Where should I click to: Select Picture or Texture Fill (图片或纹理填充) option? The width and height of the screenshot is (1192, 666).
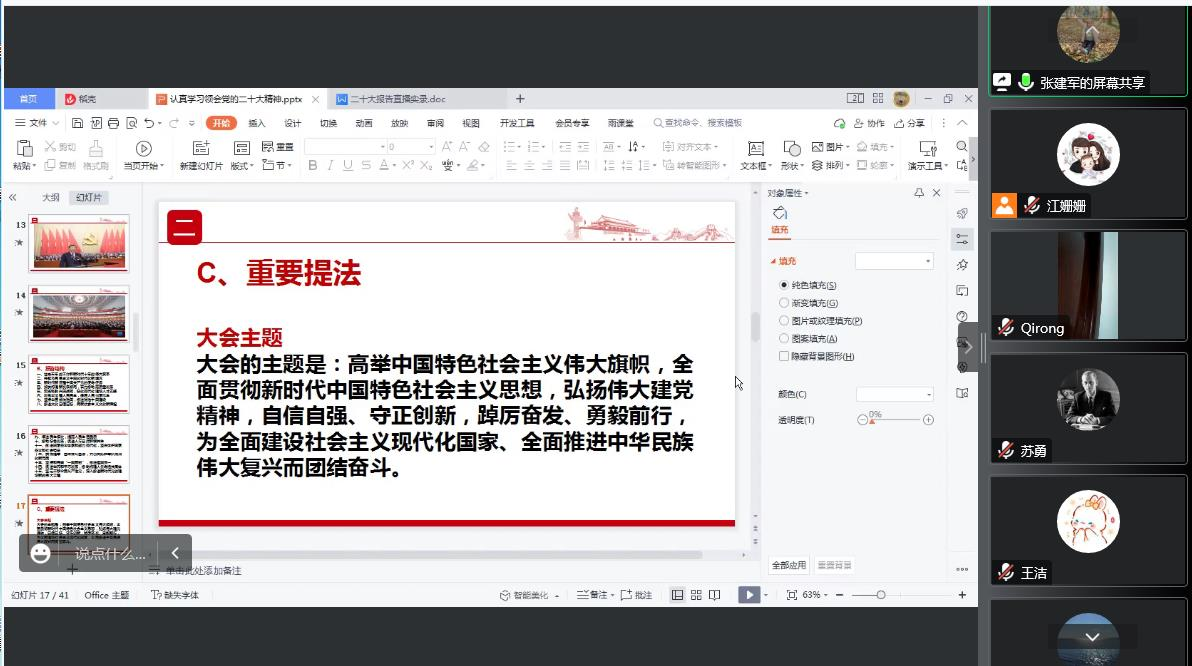point(784,321)
